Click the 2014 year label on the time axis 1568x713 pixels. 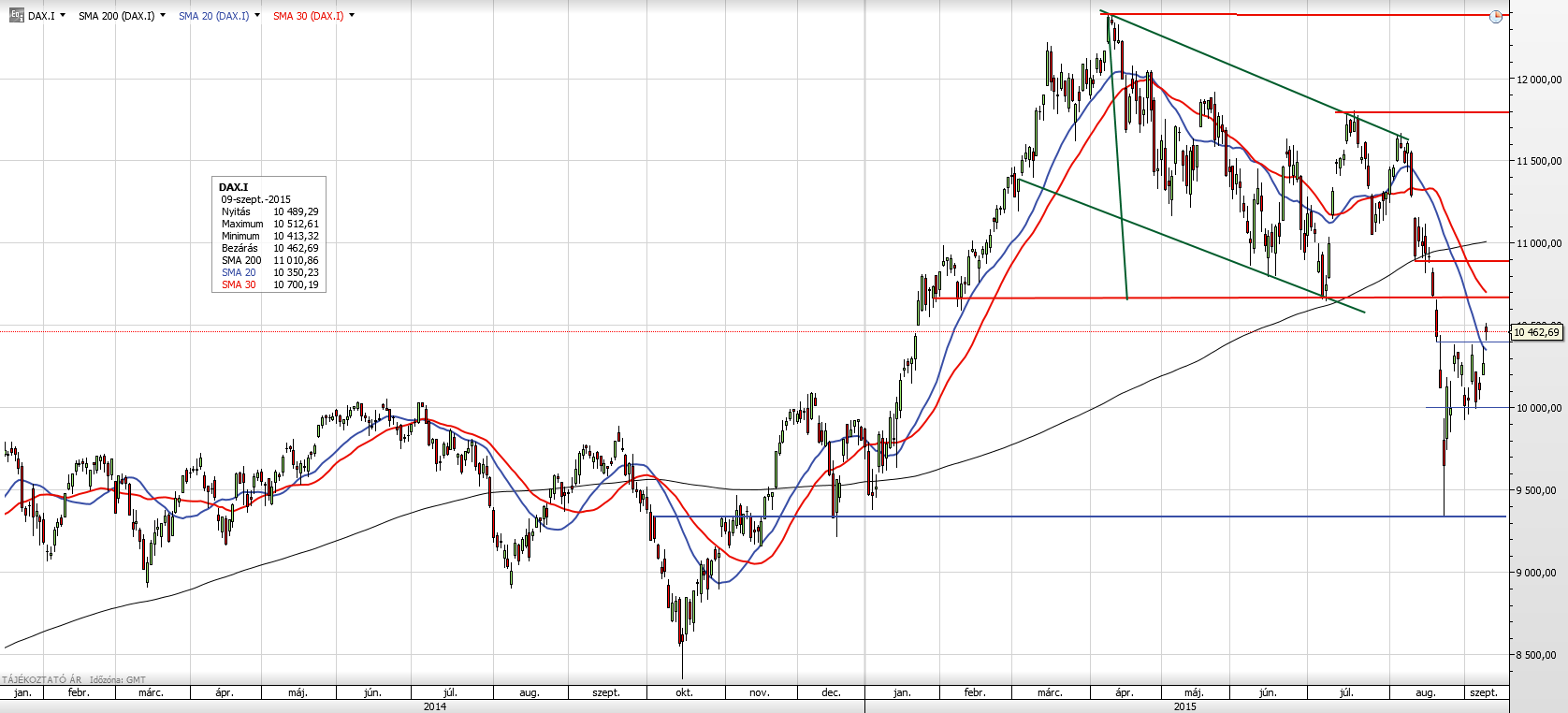(x=435, y=706)
